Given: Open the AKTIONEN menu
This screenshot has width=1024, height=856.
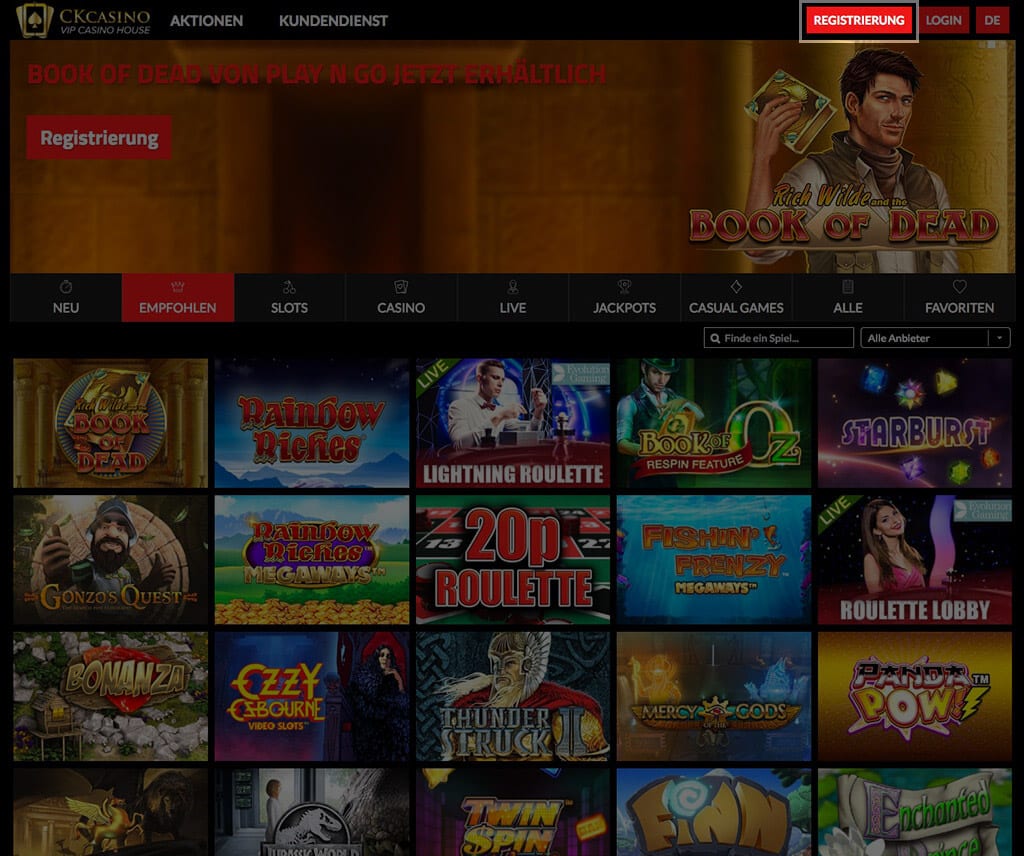Looking at the screenshot, I should 206,21.
